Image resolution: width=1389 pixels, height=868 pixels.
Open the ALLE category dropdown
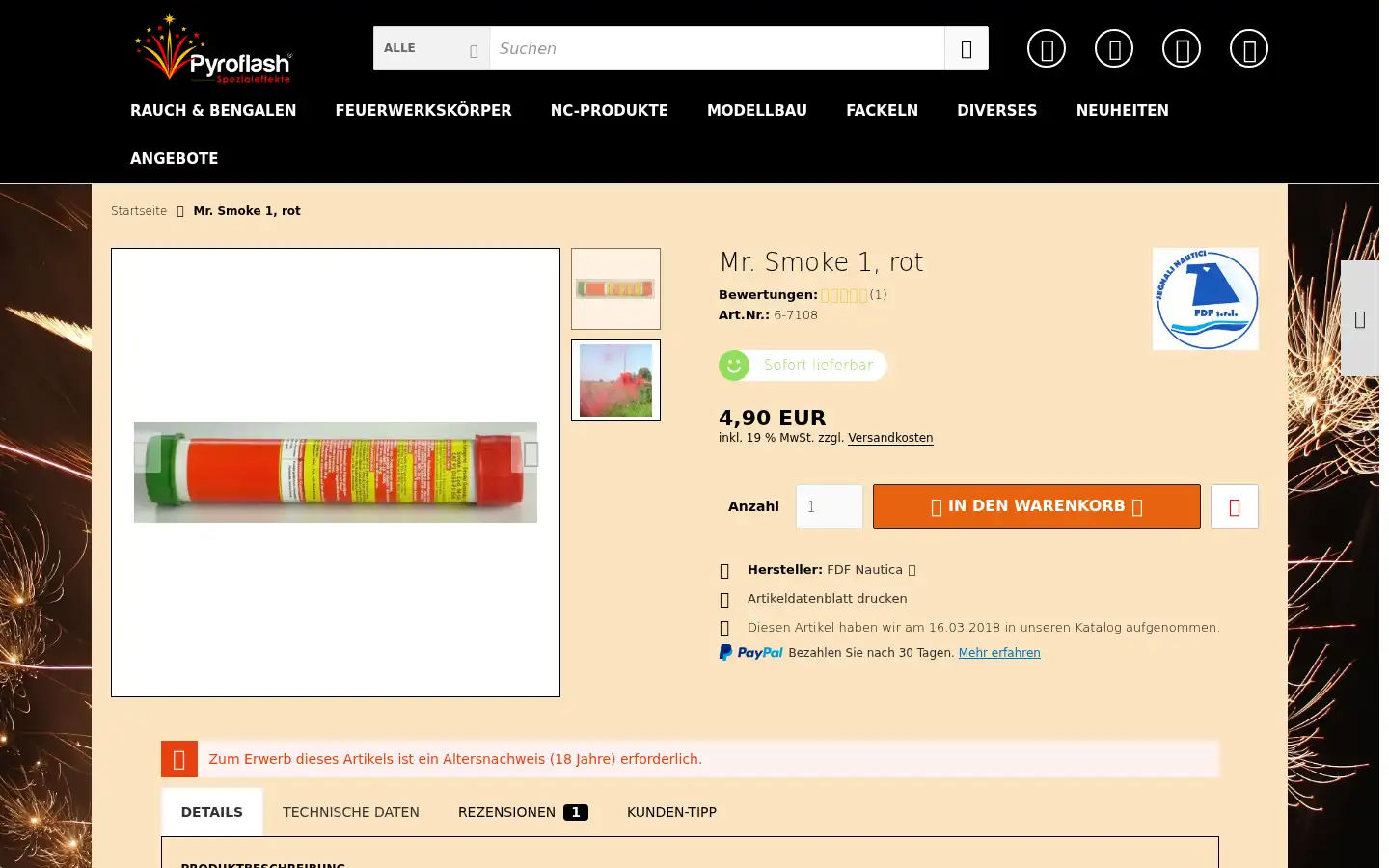point(431,48)
